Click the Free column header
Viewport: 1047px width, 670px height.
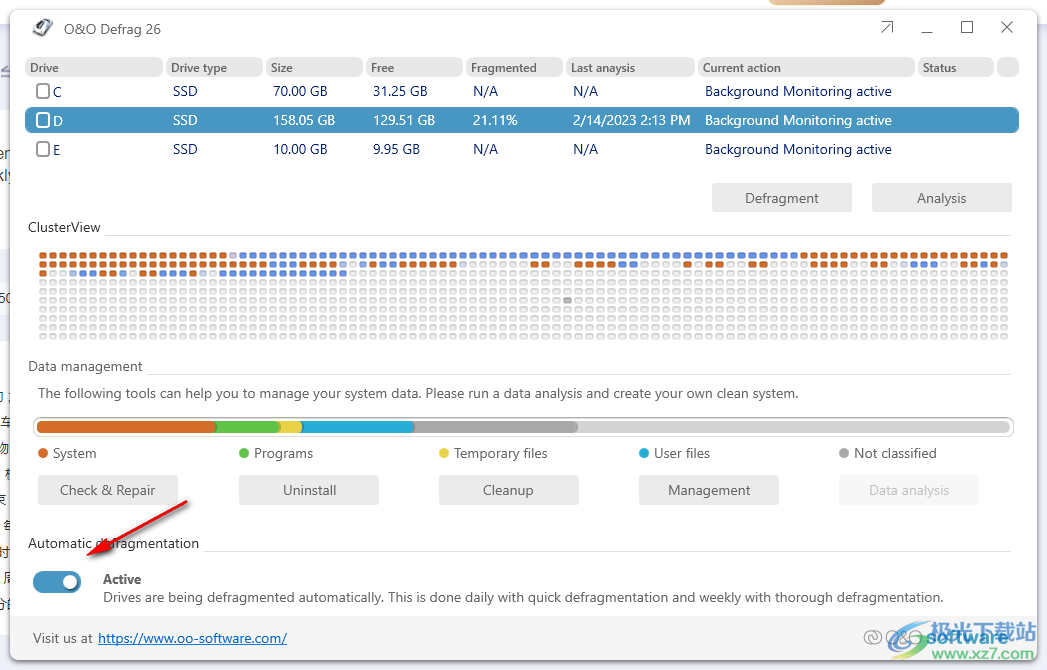pyautogui.click(x=414, y=67)
